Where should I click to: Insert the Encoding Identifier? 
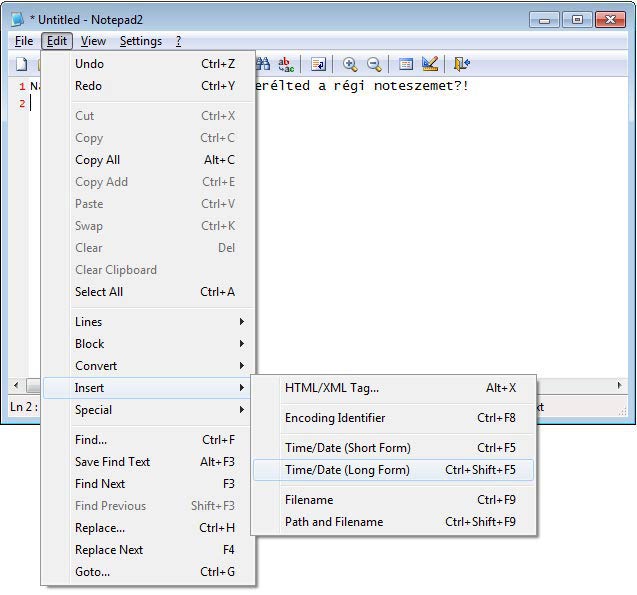click(393, 418)
